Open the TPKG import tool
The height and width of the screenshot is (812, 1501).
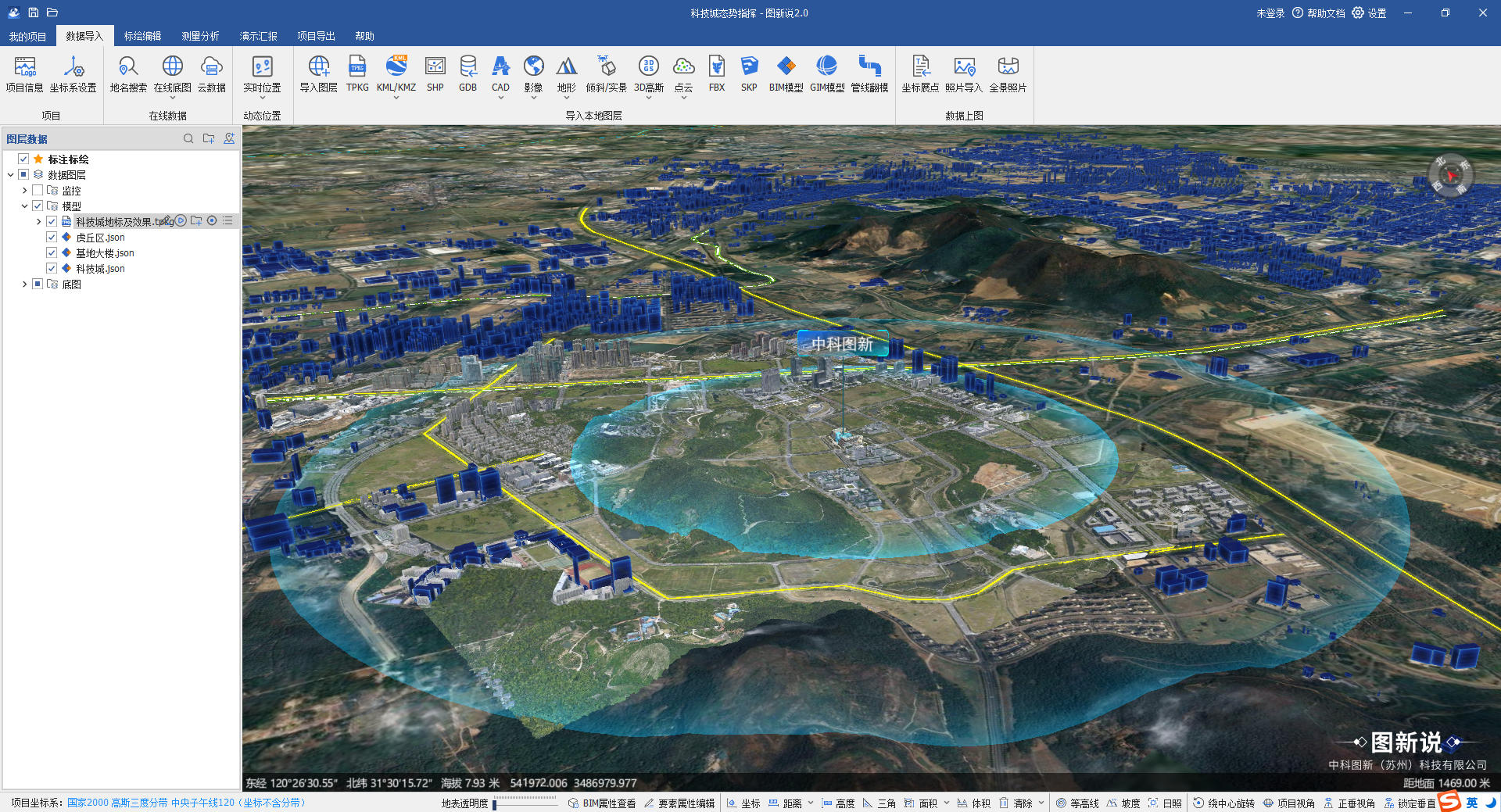pyautogui.click(x=357, y=74)
